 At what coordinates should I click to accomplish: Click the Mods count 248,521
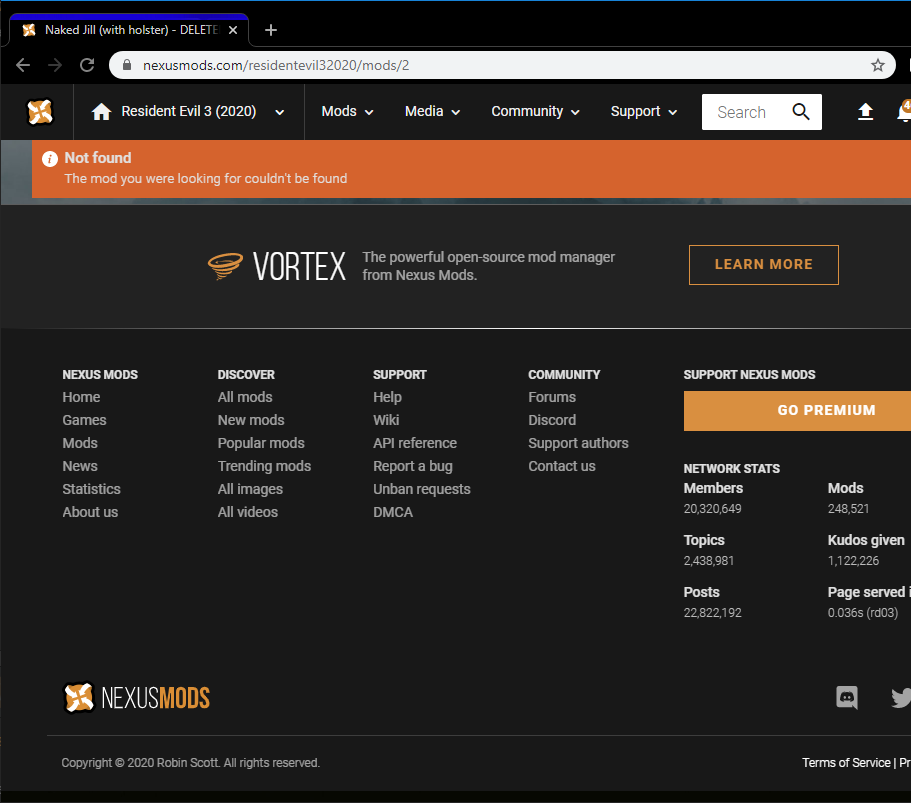[848, 509]
